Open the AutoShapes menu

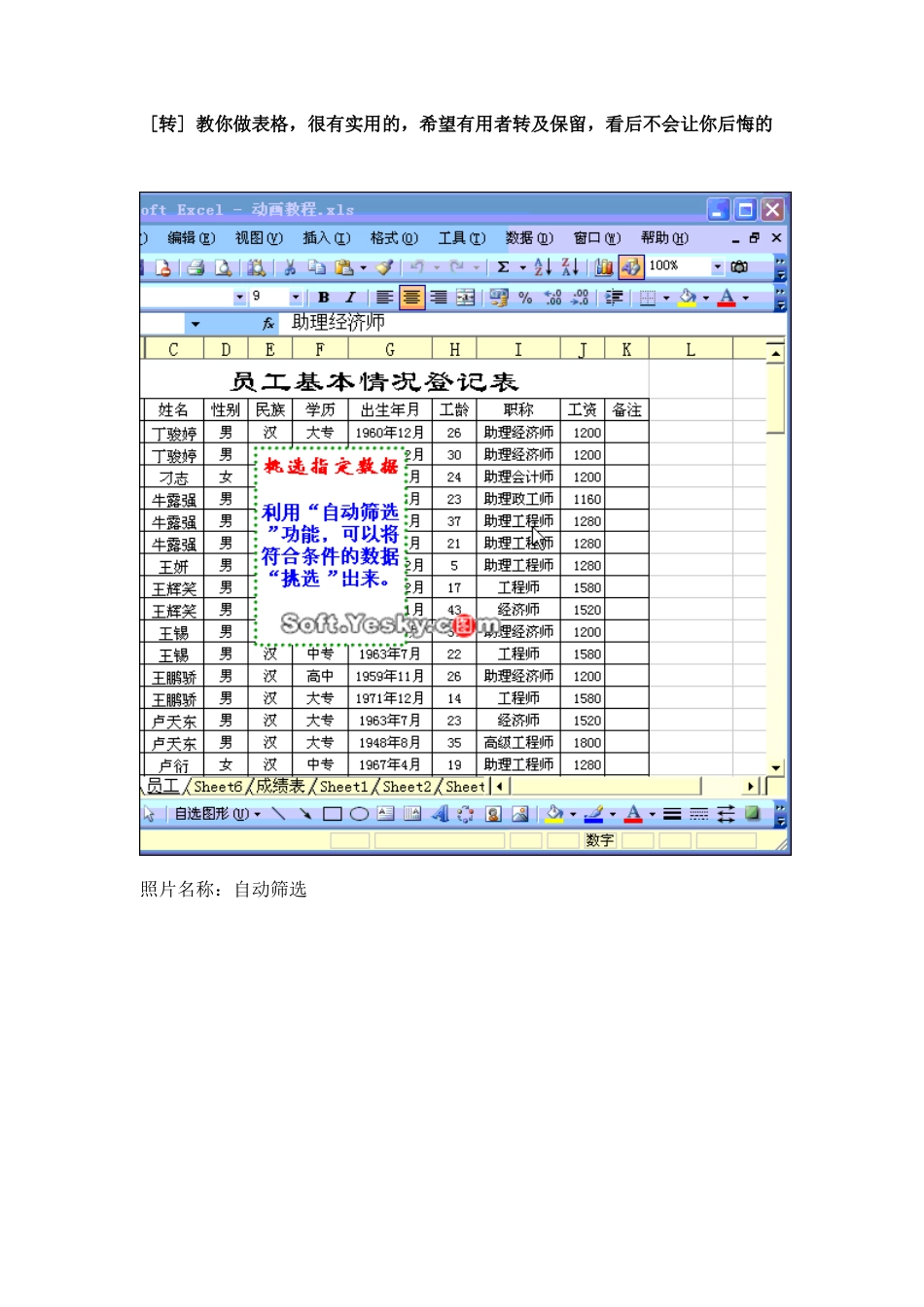coord(218,814)
